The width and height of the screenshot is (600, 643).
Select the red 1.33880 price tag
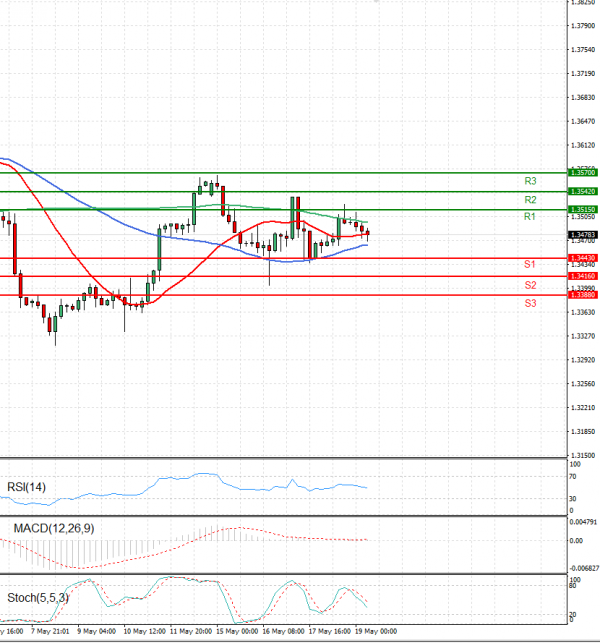tap(583, 295)
